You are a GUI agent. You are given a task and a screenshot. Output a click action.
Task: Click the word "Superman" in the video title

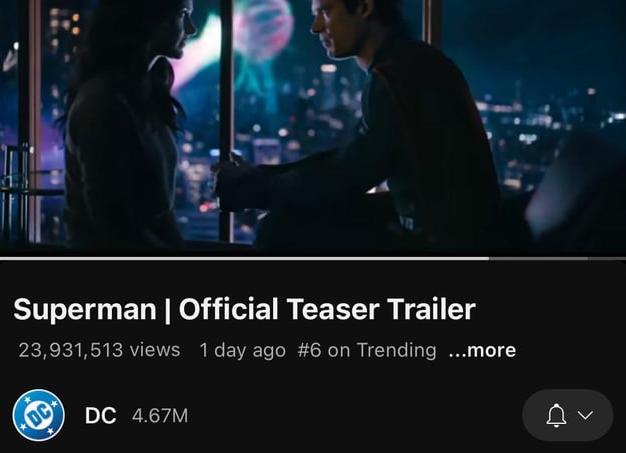tap(84, 309)
